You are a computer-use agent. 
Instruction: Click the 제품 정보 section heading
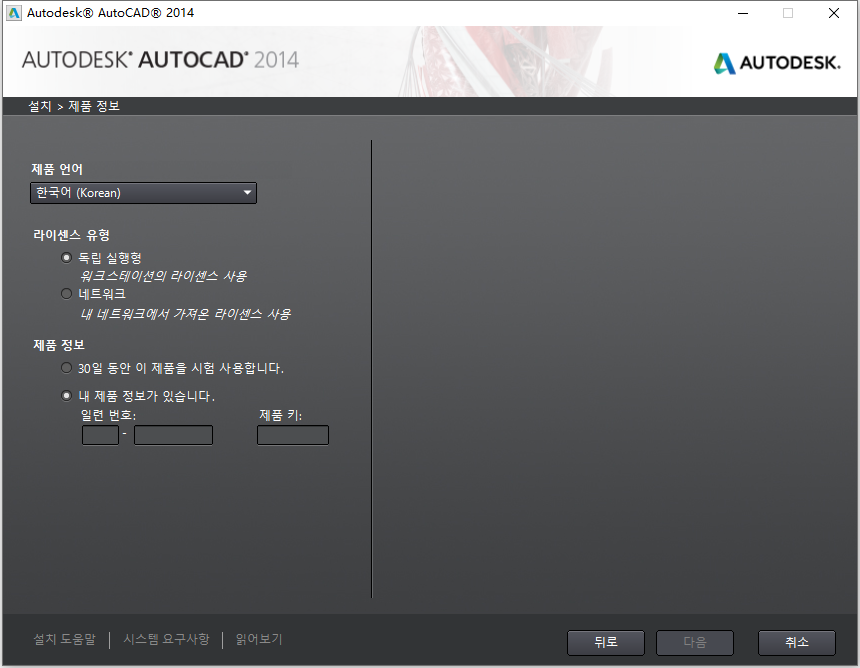[x=59, y=345]
